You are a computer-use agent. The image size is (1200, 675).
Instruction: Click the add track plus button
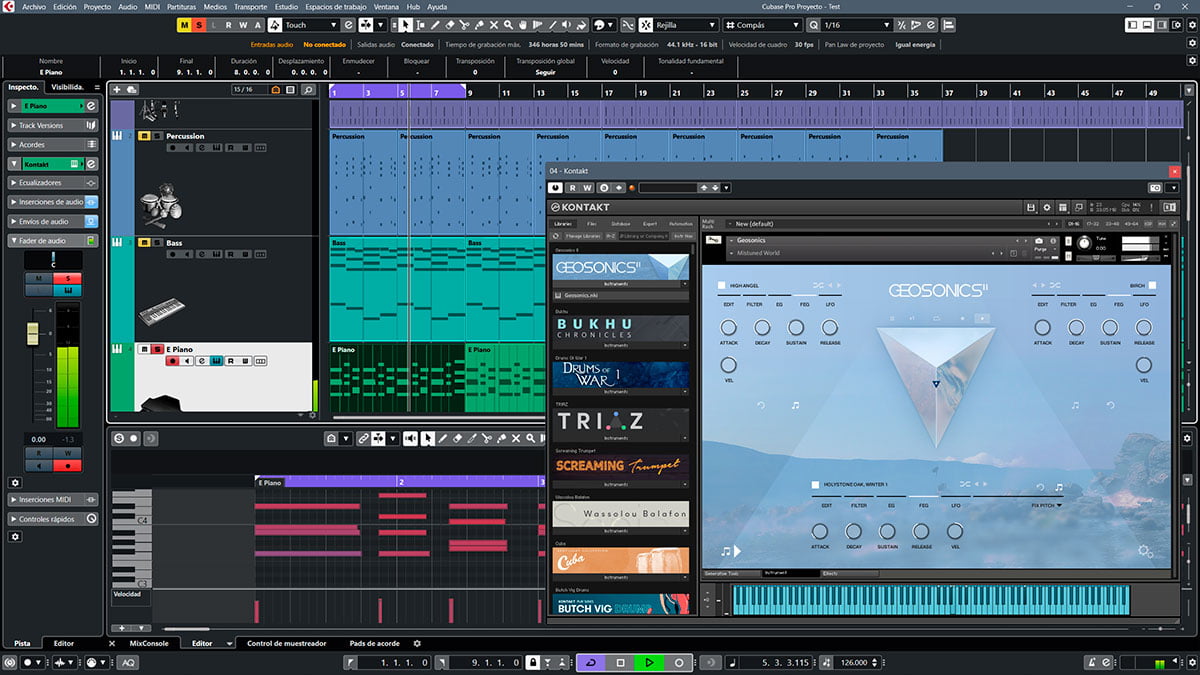118,90
